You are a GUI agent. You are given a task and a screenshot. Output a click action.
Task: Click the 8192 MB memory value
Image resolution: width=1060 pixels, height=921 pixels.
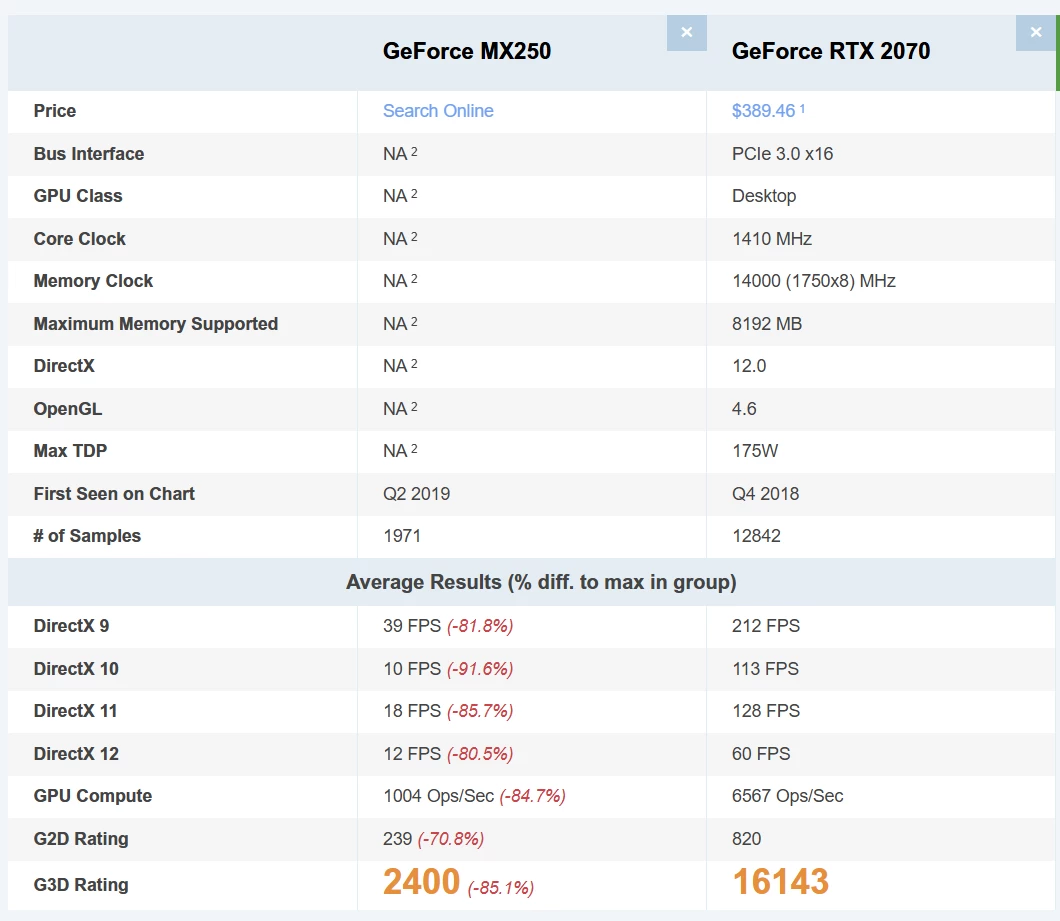(767, 324)
